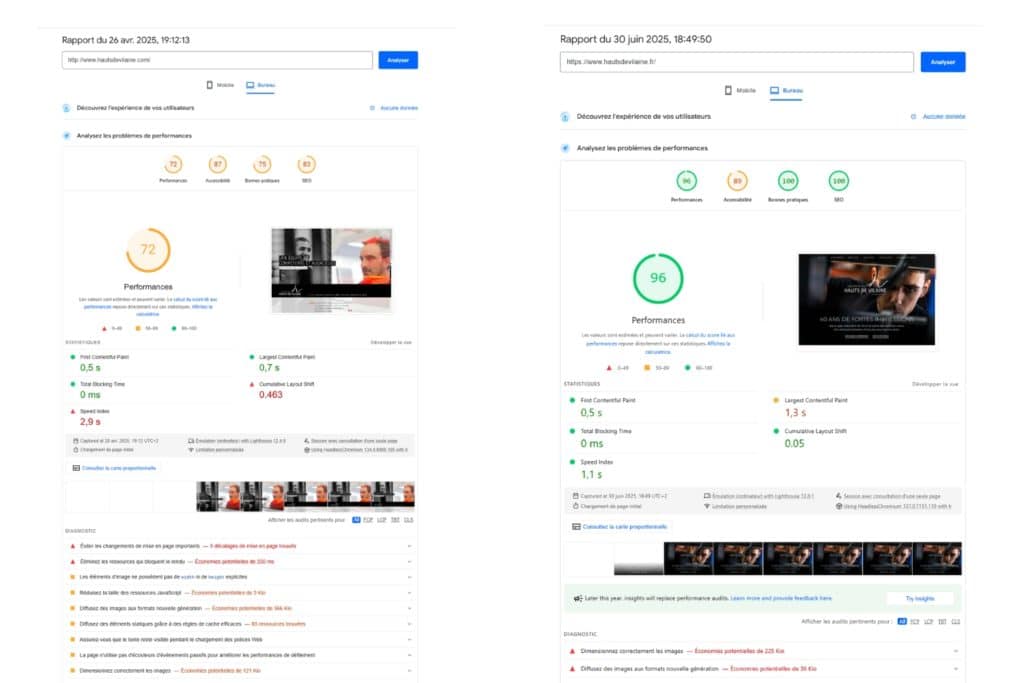Image resolution: width=1024 pixels, height=683 pixels.
Task: Click megaphone icon in insights banner
Action: coord(577,598)
